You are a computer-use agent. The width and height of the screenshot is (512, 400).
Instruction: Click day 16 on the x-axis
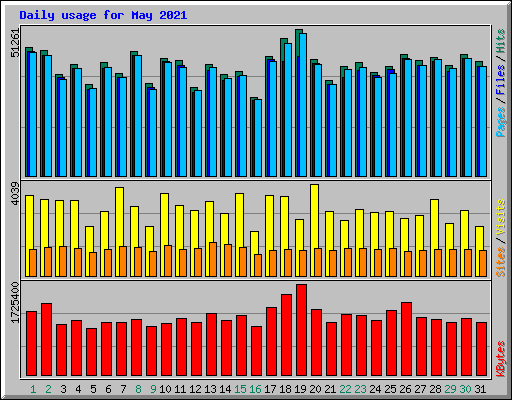coord(255,389)
